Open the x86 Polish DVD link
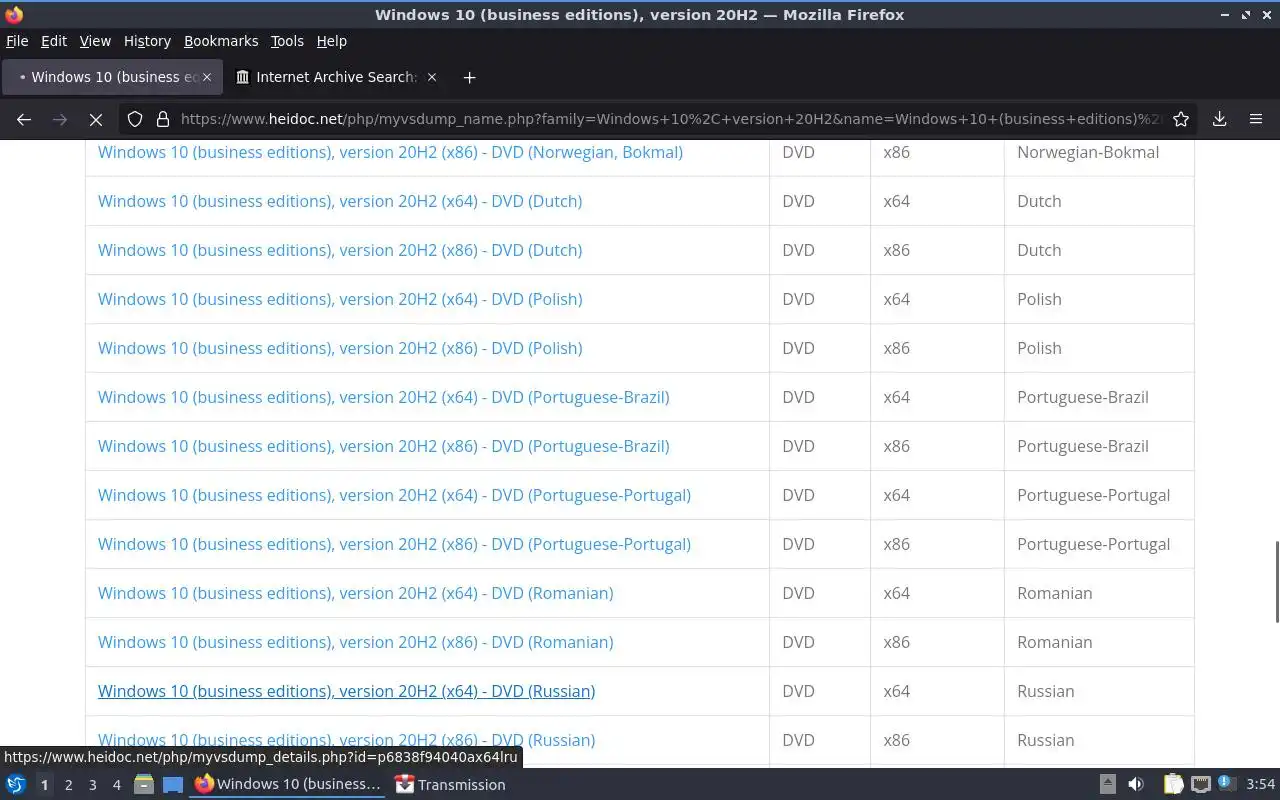Screen dimensions: 1280x800 coord(340,348)
